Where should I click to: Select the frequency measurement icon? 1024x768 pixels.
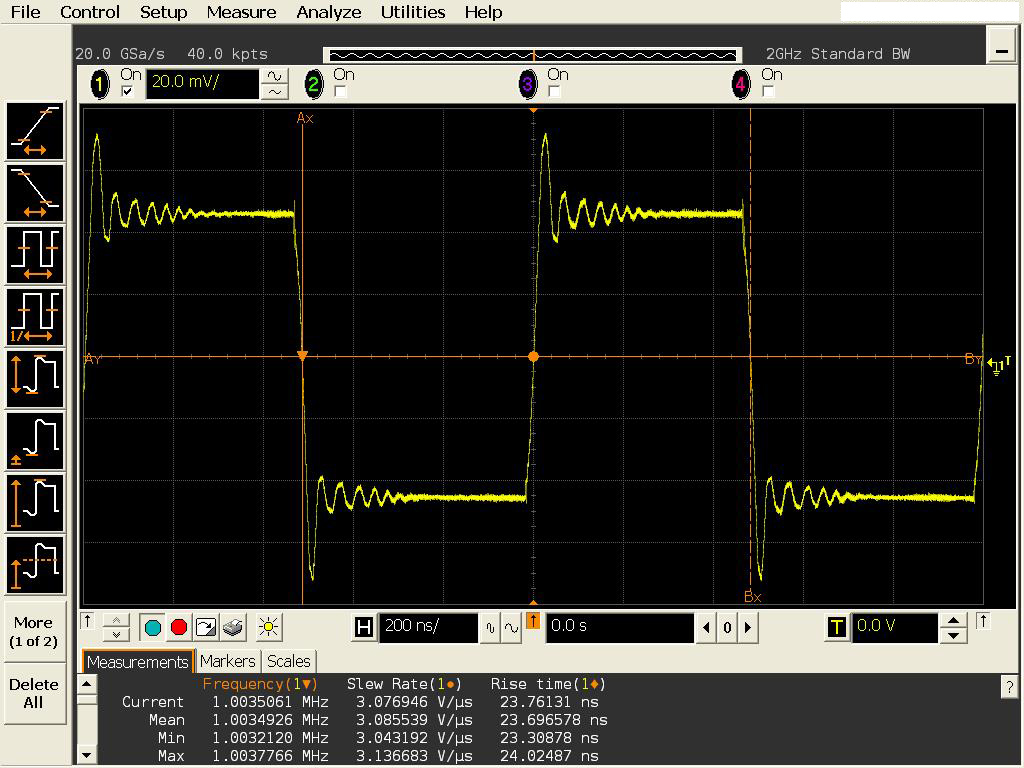35,317
